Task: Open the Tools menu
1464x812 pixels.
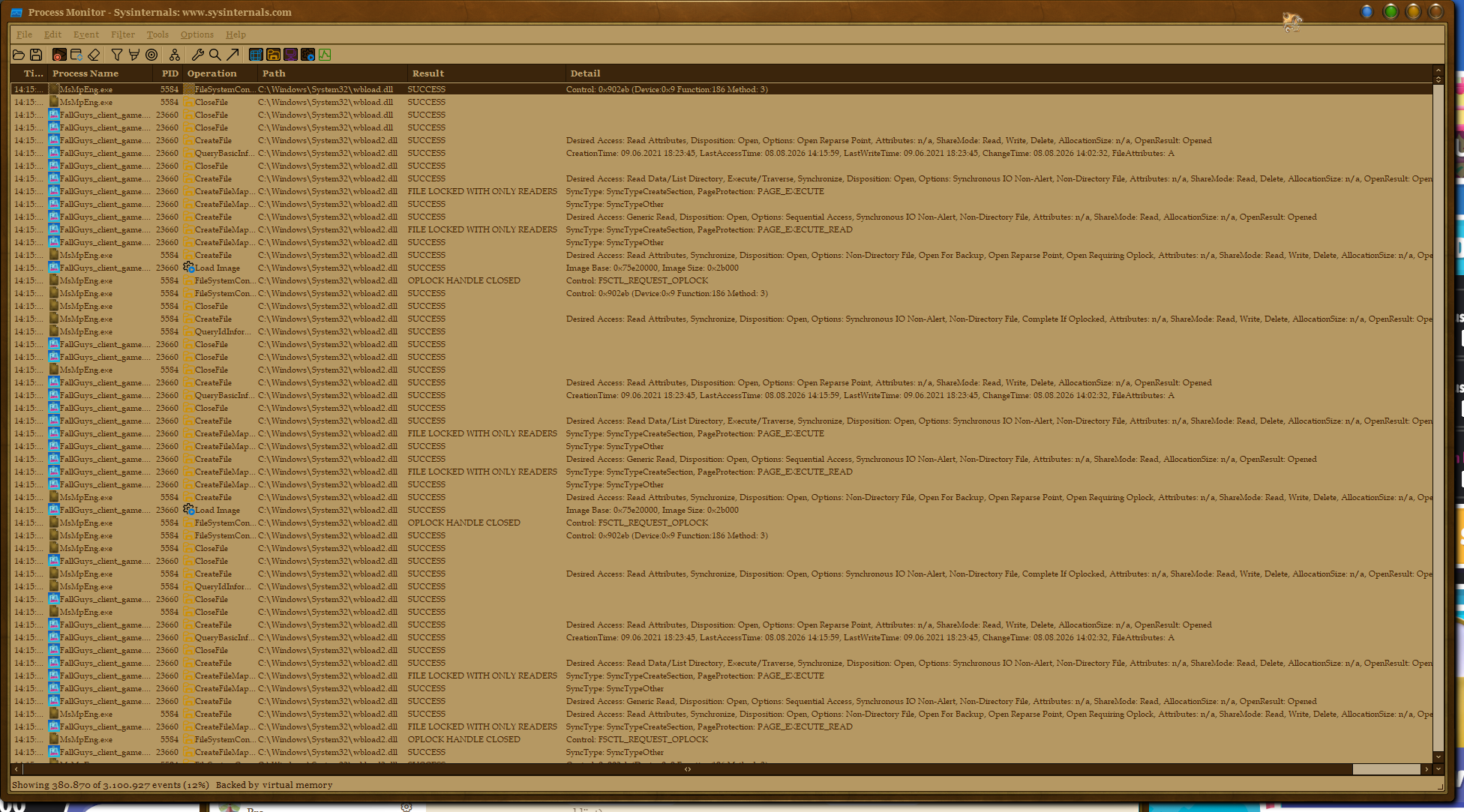Action: pos(157,34)
